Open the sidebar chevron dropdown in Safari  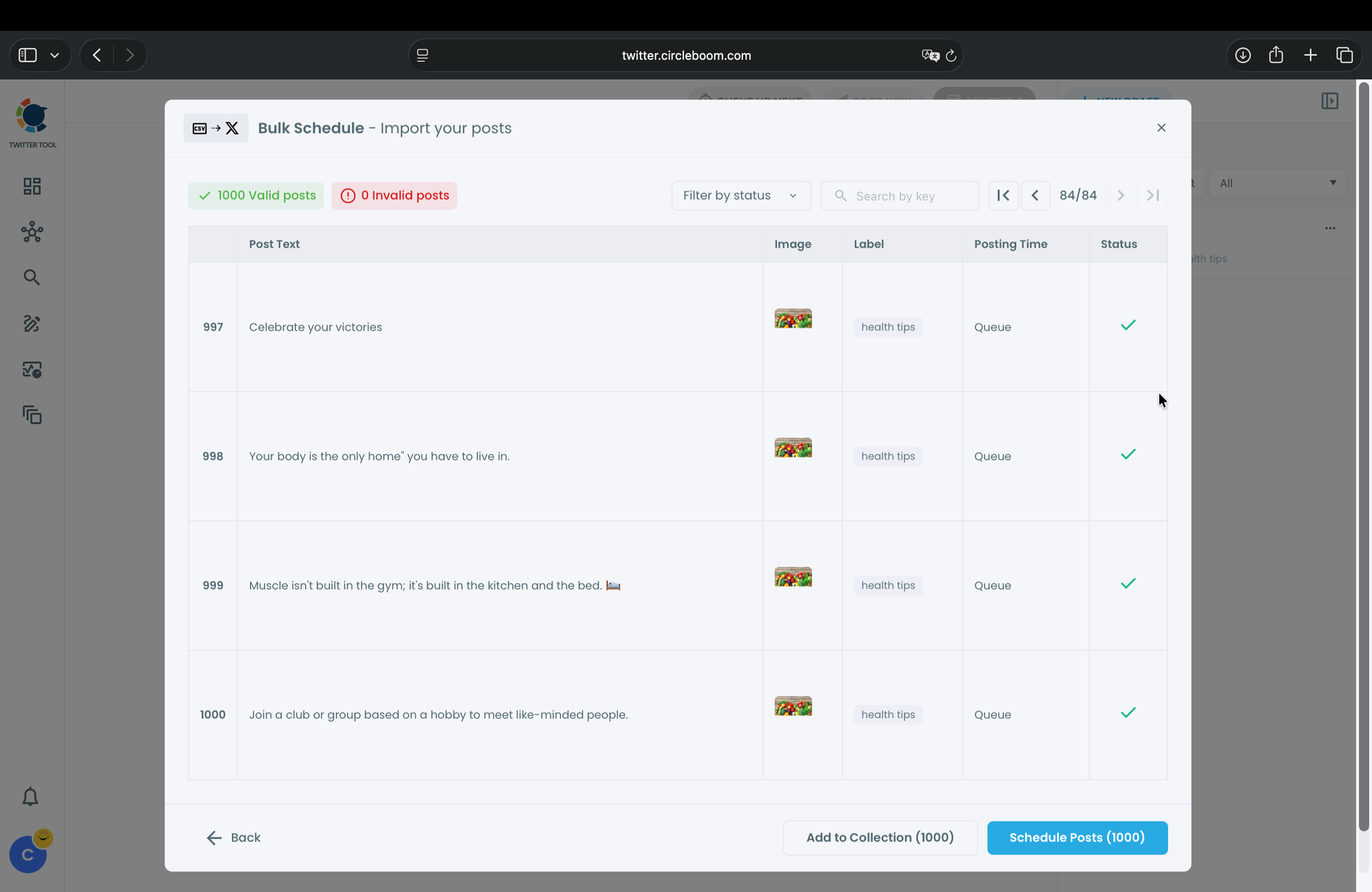pyautogui.click(x=55, y=55)
